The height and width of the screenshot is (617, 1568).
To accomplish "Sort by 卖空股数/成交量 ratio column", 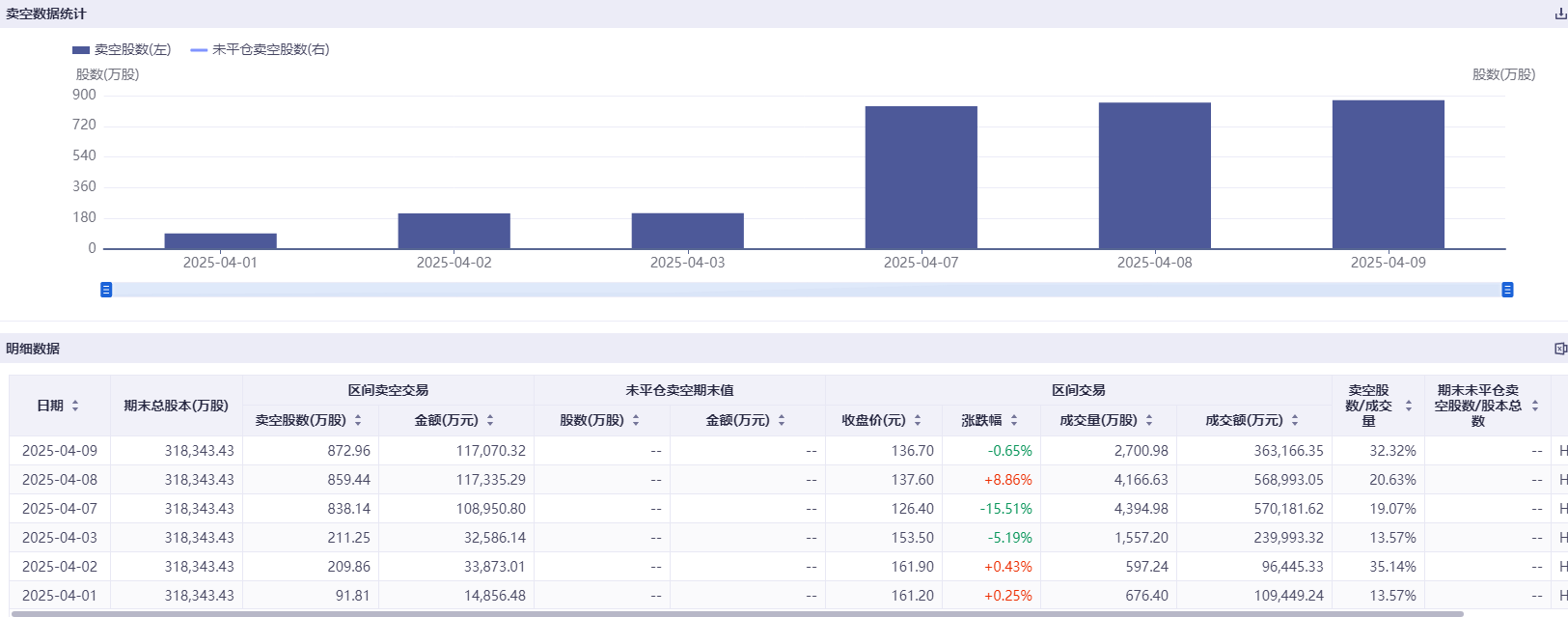I will (1409, 406).
